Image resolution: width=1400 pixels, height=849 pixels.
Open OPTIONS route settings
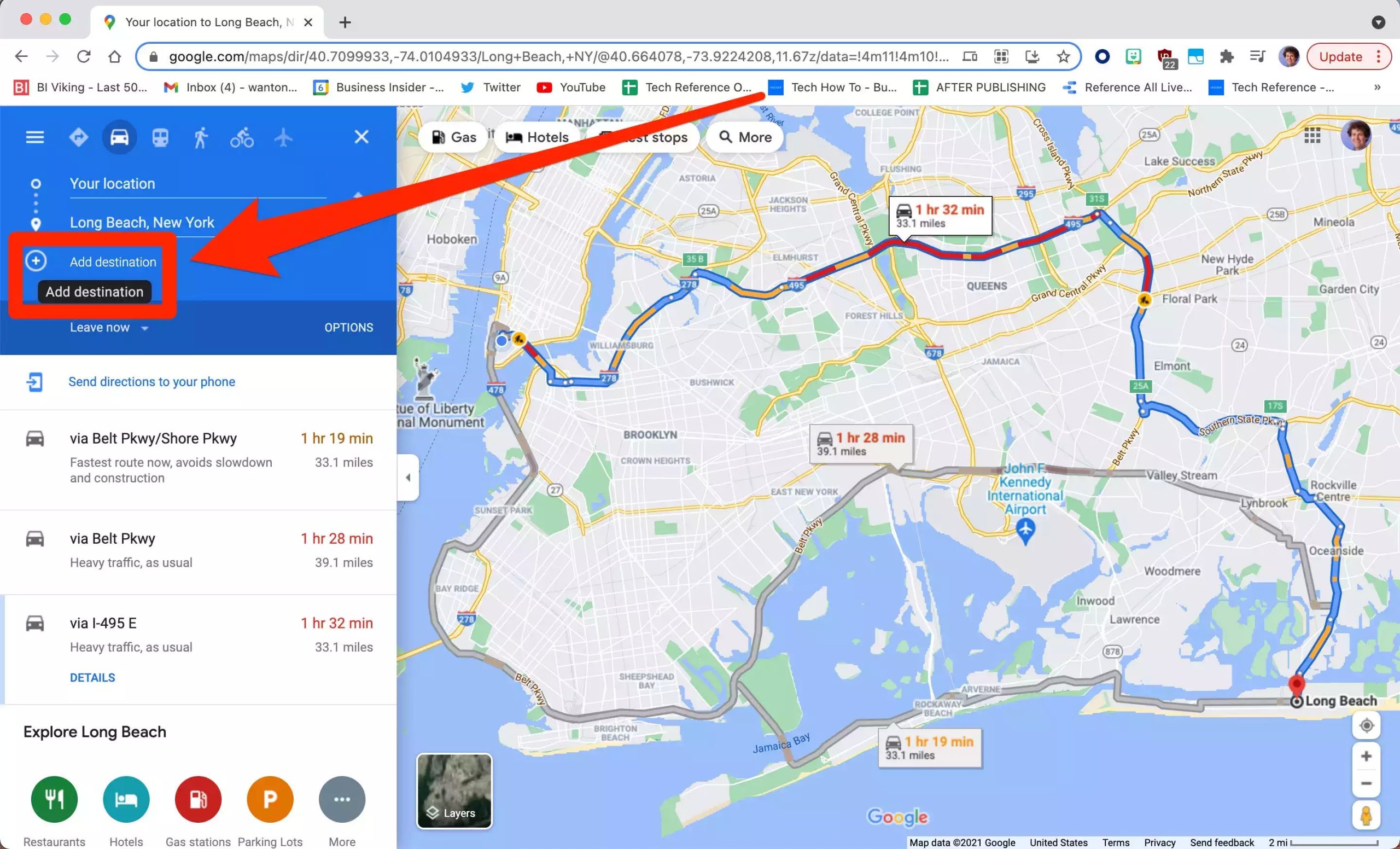click(x=349, y=326)
